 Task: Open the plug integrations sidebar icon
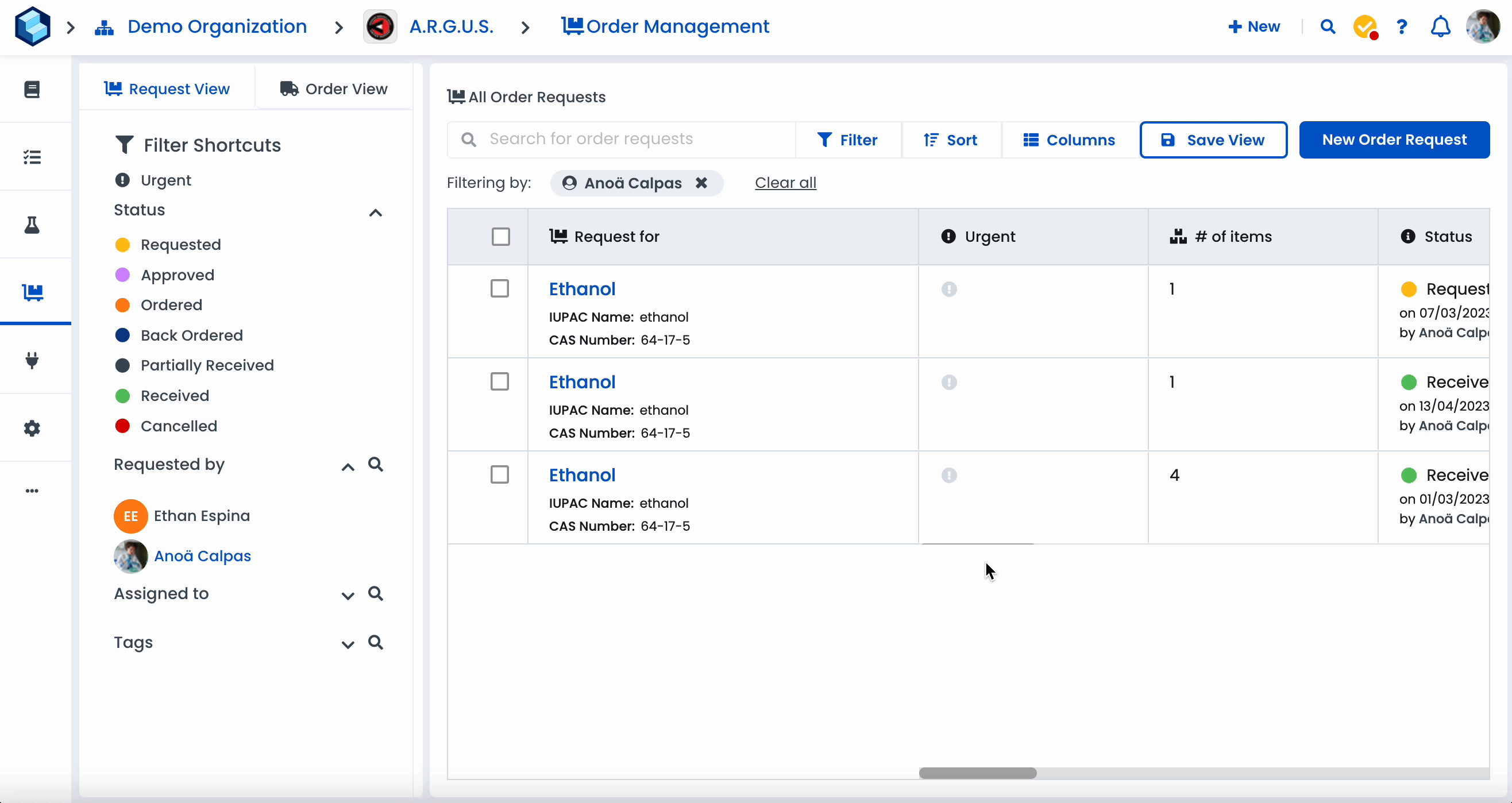tap(32, 360)
